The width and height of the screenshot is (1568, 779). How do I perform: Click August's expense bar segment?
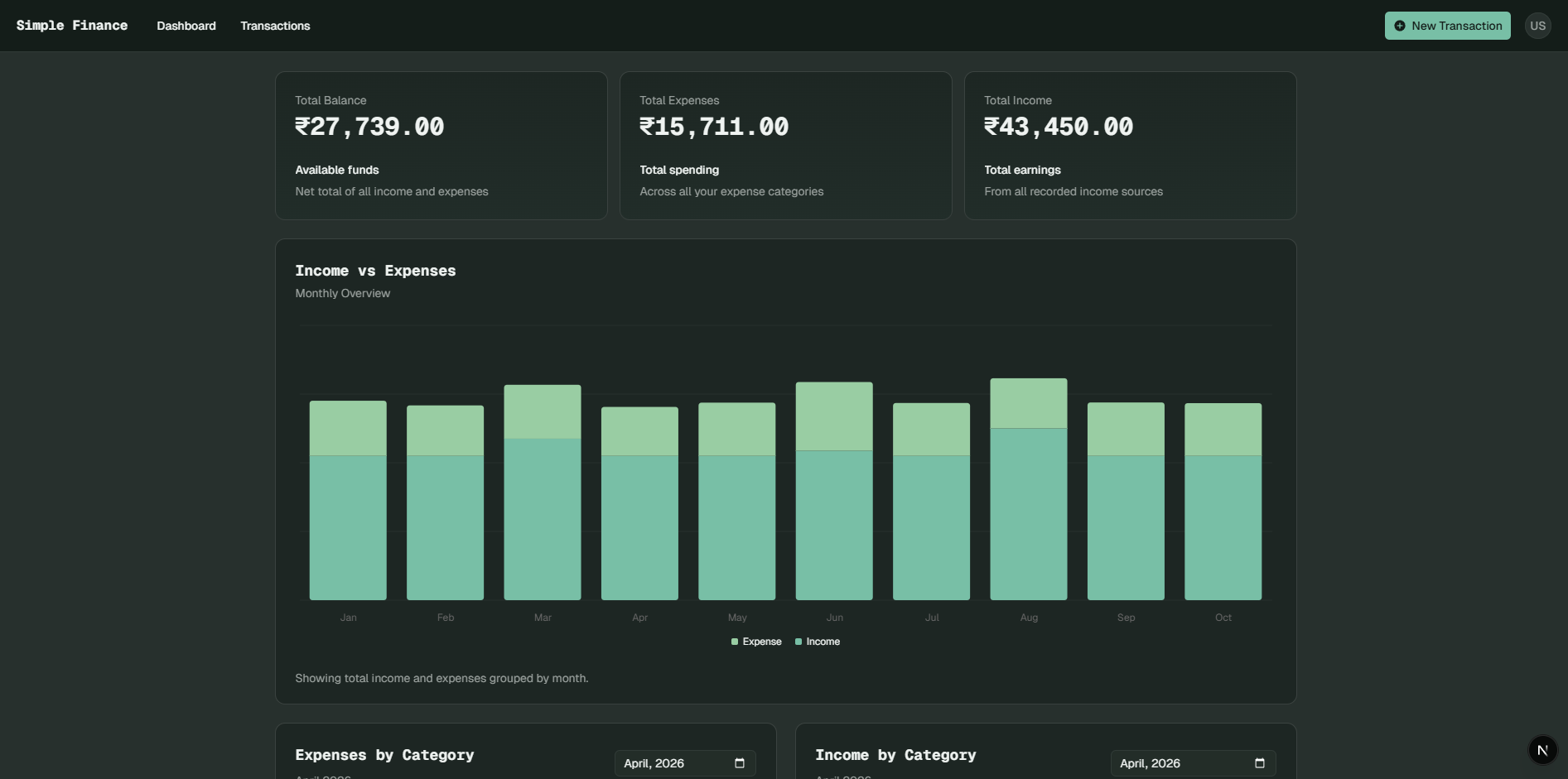(1028, 403)
